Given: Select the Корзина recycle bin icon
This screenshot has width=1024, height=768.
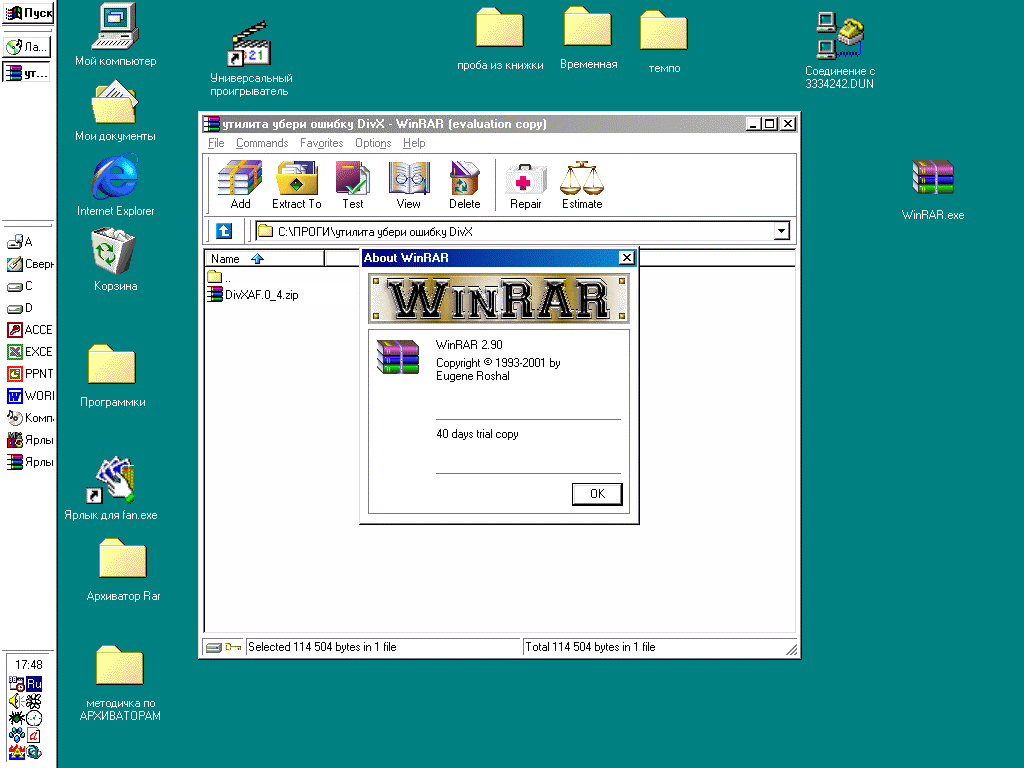Looking at the screenshot, I should click(x=115, y=259).
